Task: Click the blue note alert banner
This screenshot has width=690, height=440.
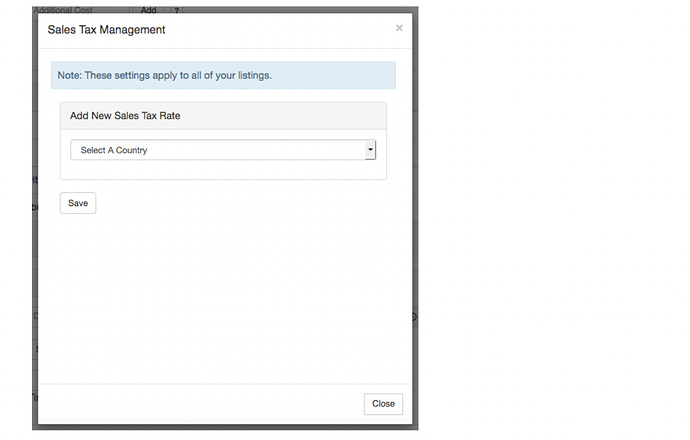Action: pos(223,75)
